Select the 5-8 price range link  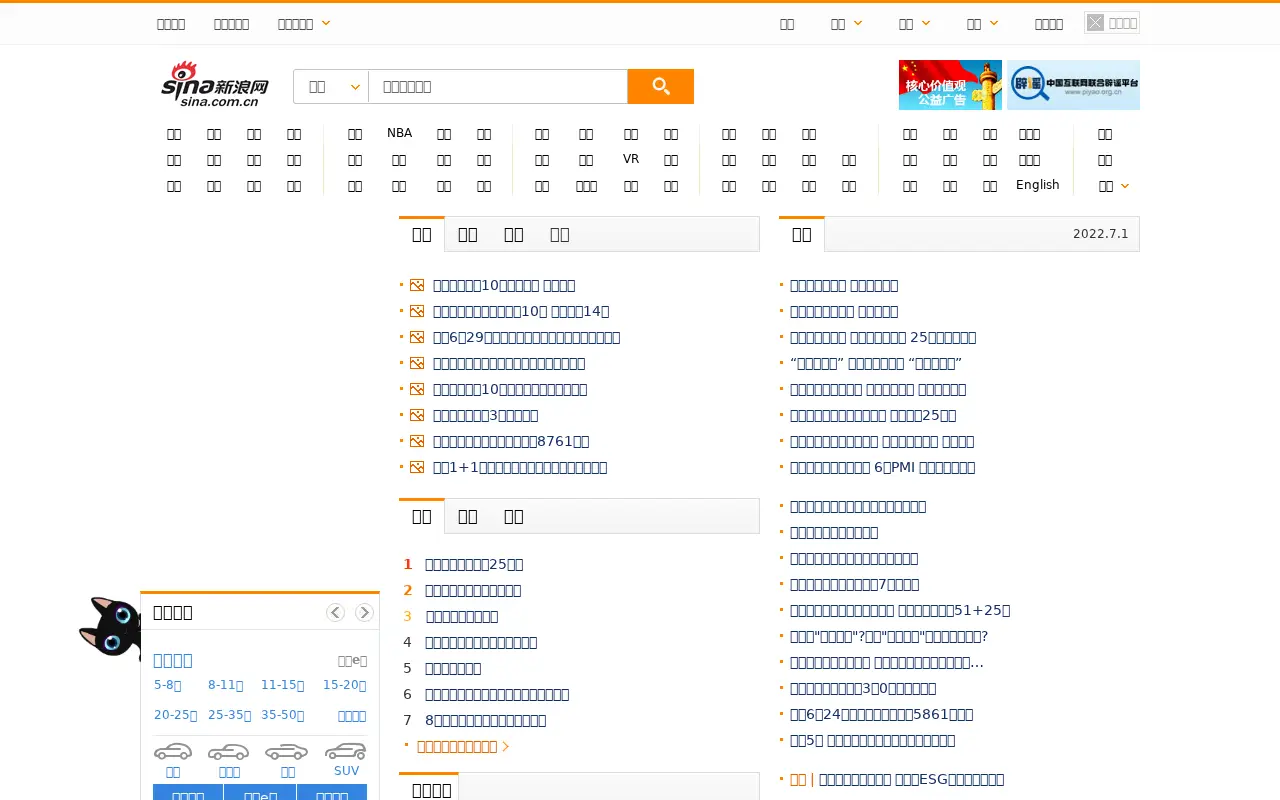coord(167,685)
